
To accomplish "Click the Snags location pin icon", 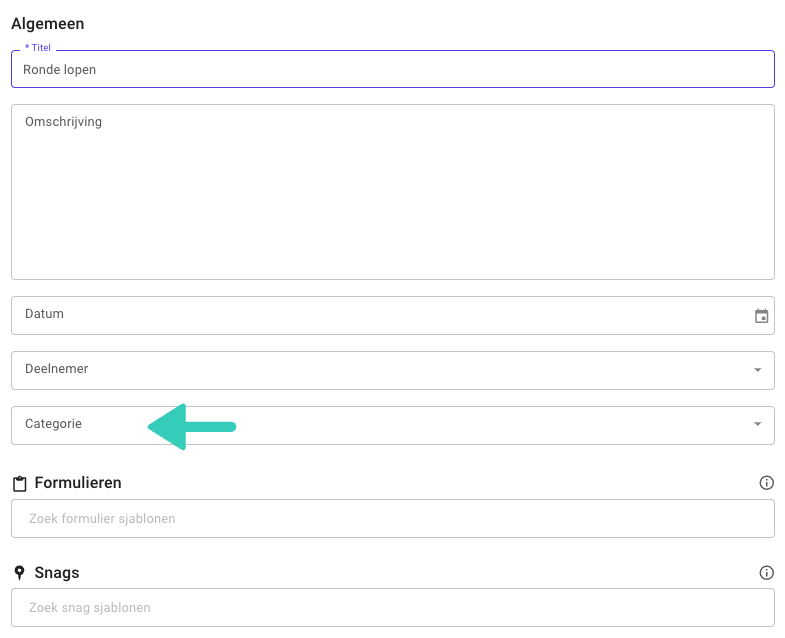I will (x=19, y=573).
